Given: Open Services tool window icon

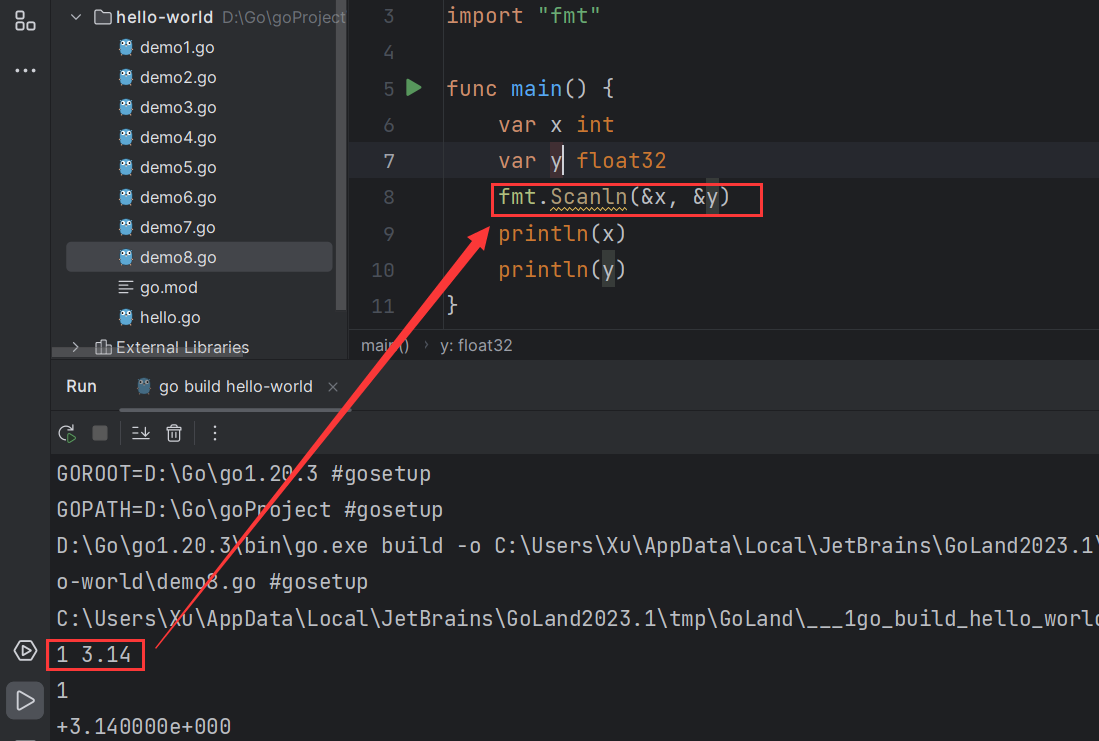Looking at the screenshot, I should click(25, 651).
